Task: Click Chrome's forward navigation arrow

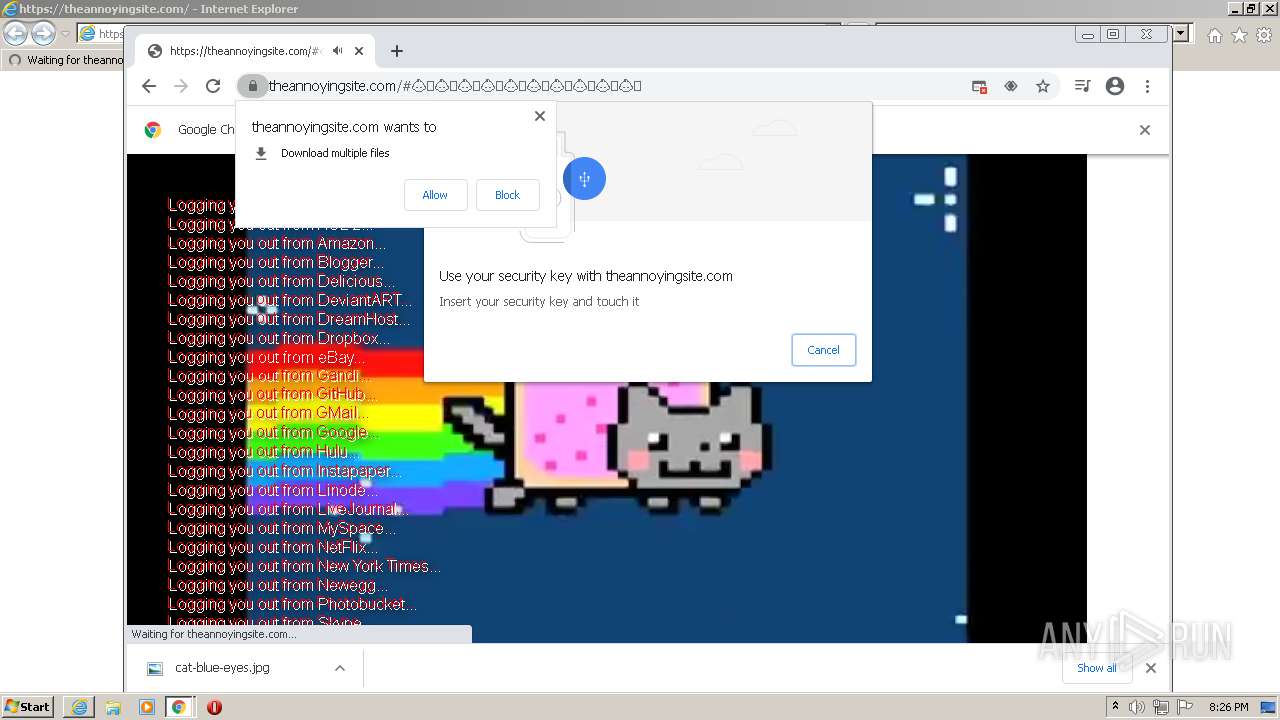Action: 181,86
